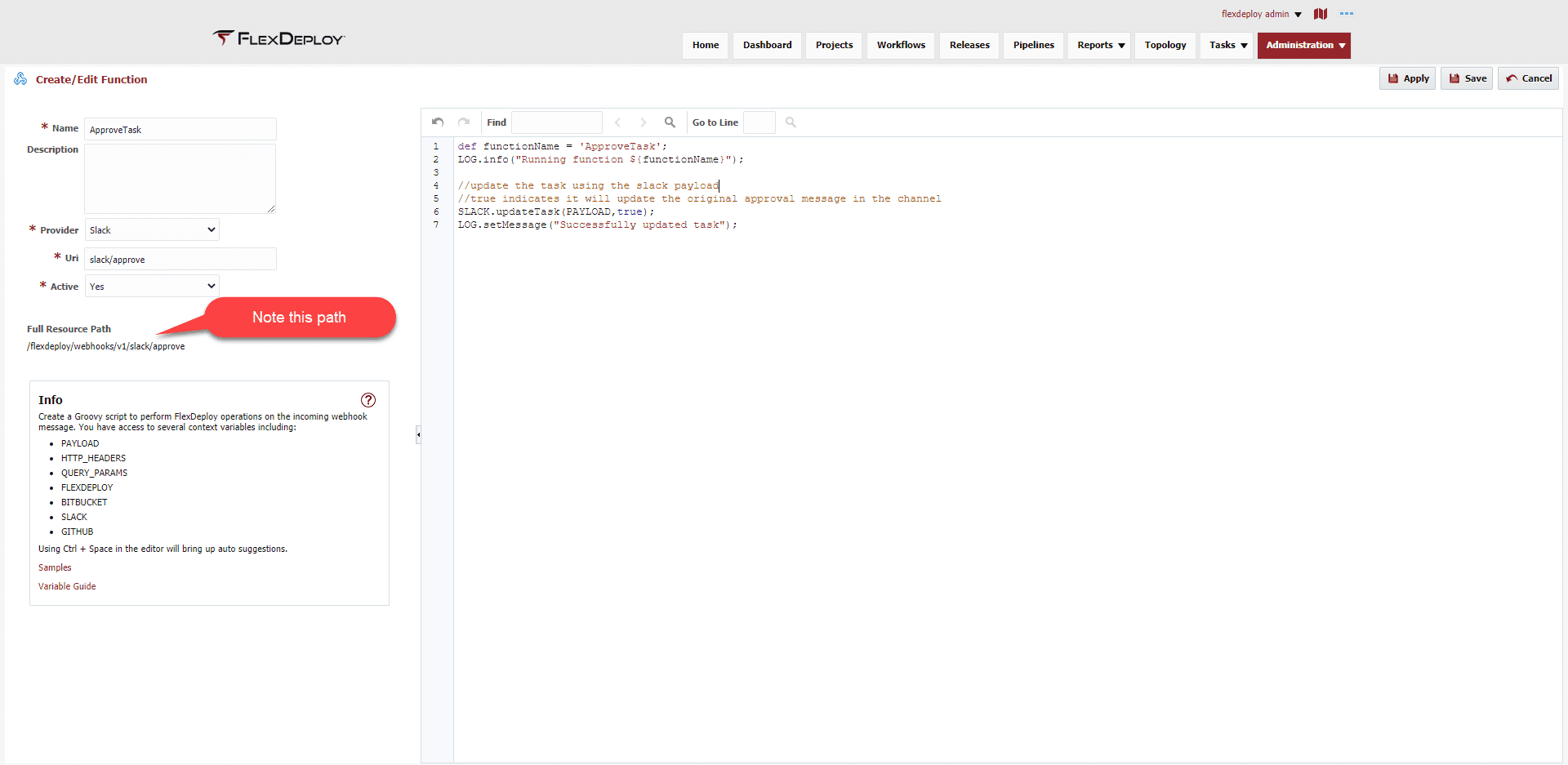This screenshot has width=1568, height=765.
Task: Open the Releases tab
Action: click(969, 46)
